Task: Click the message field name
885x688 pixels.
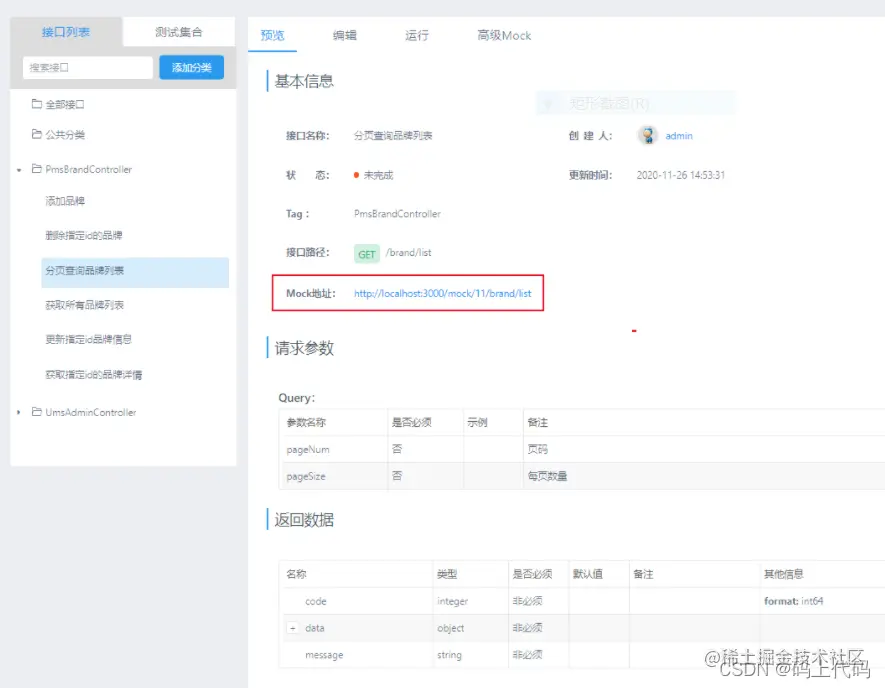Action: (x=324, y=655)
